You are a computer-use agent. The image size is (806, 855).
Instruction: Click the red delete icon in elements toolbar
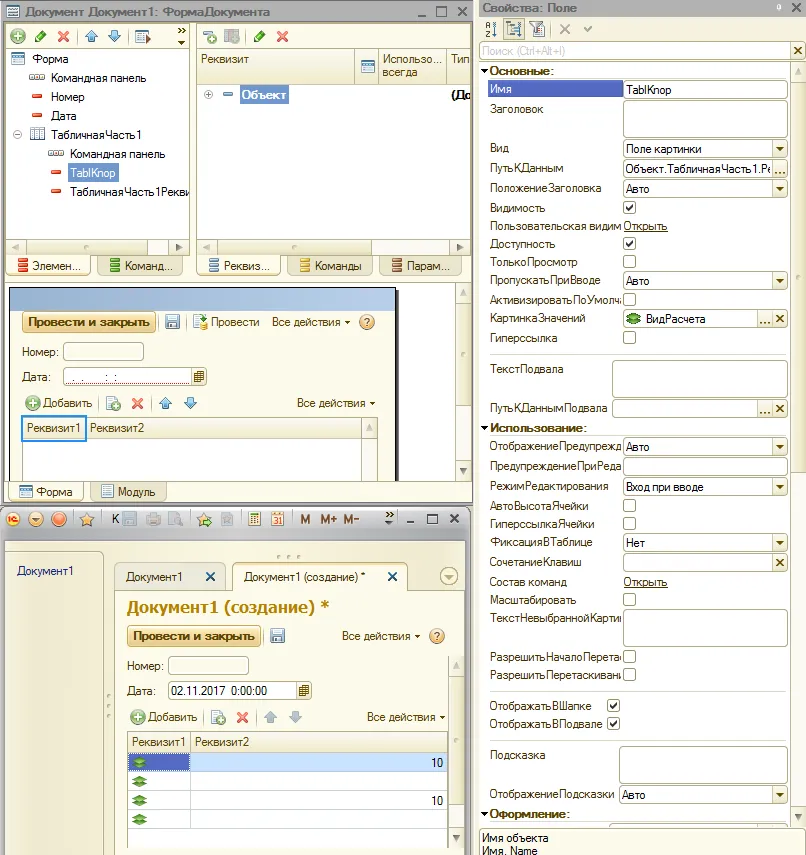63,37
